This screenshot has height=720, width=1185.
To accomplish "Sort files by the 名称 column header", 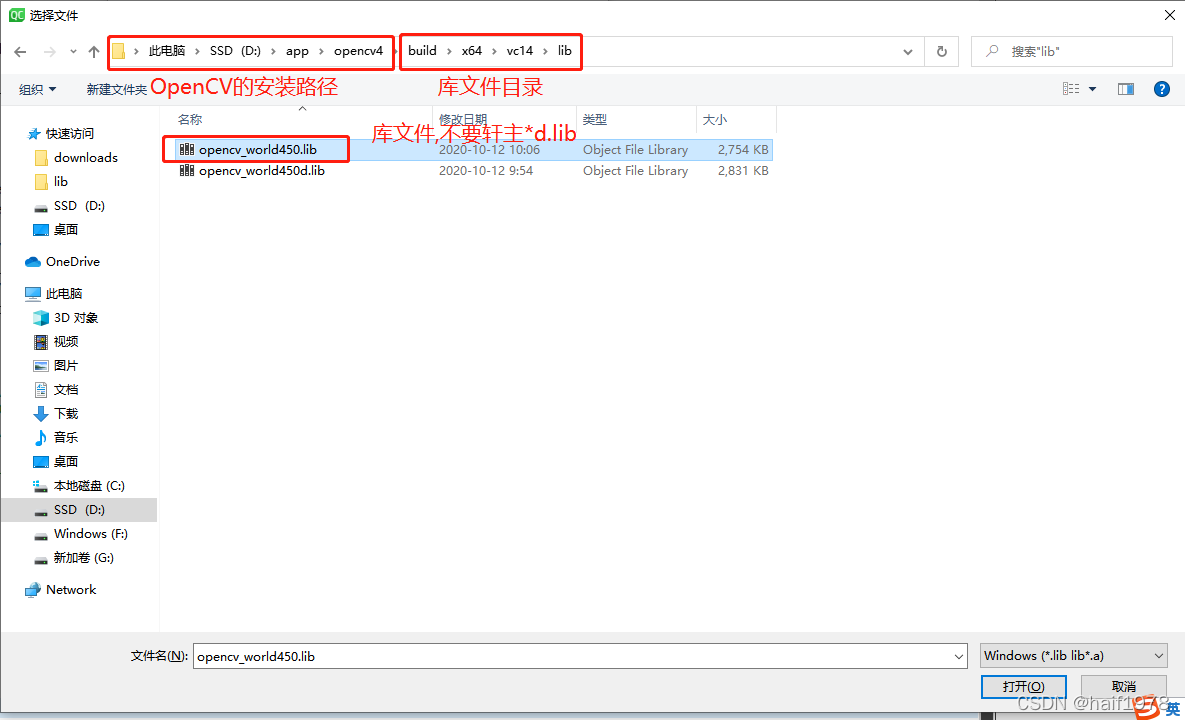I will pyautogui.click(x=190, y=119).
